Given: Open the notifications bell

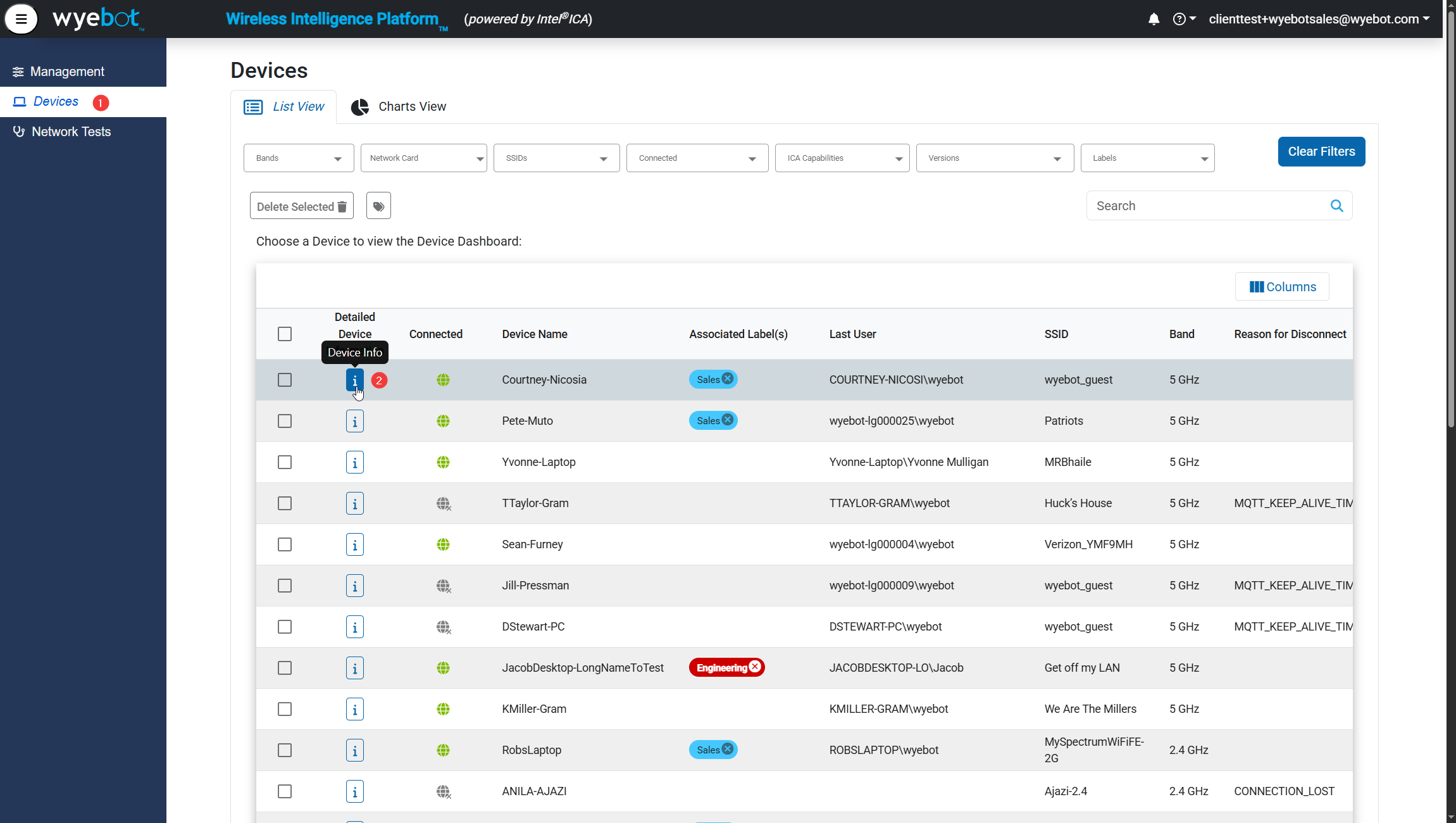Looking at the screenshot, I should [x=1154, y=19].
